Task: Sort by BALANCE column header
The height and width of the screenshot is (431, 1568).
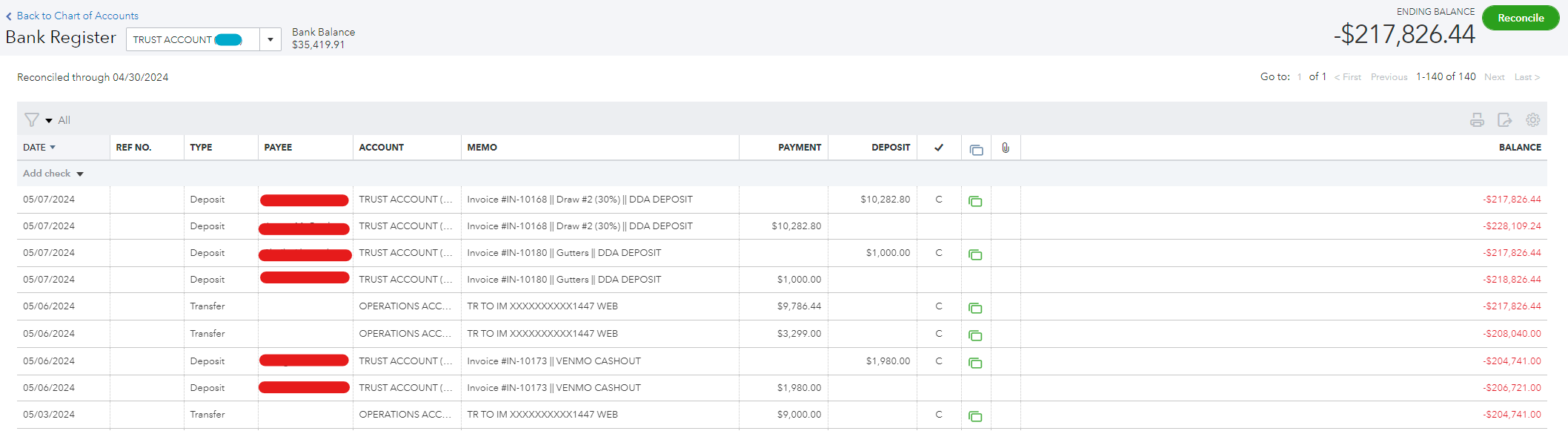Action: [1520, 148]
